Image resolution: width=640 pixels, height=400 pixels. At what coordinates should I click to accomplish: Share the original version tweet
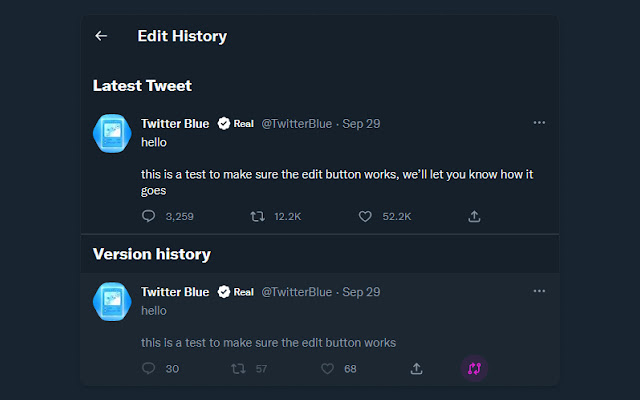[x=416, y=369]
